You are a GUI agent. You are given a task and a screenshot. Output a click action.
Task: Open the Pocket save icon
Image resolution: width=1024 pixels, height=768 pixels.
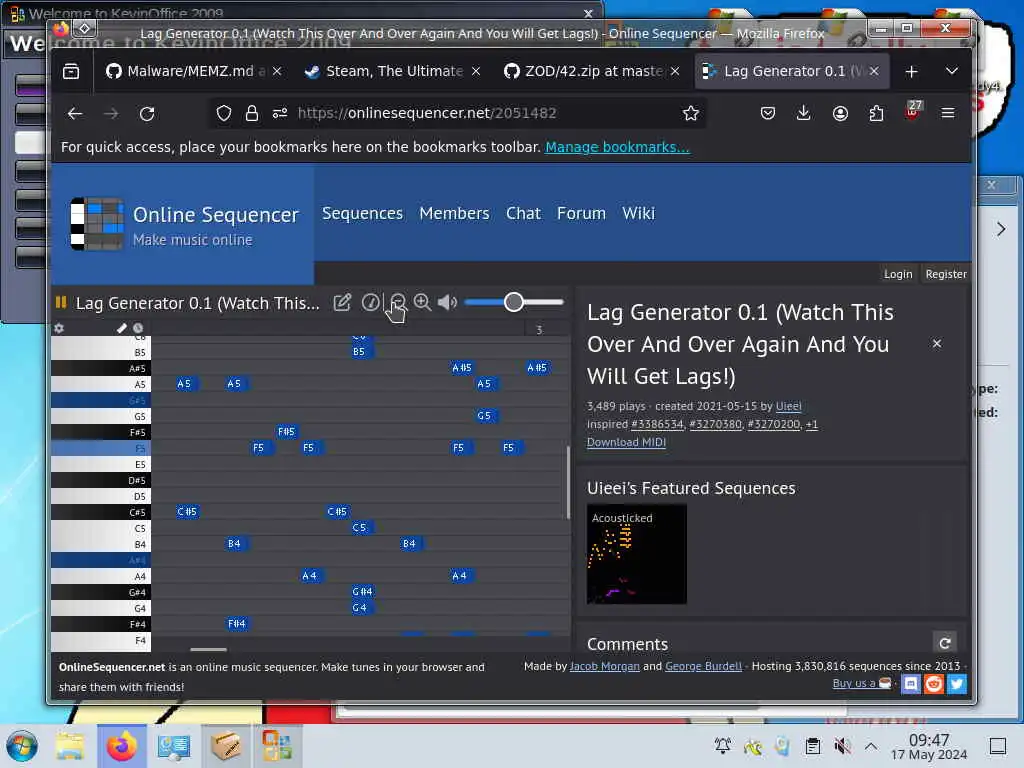[768, 114]
